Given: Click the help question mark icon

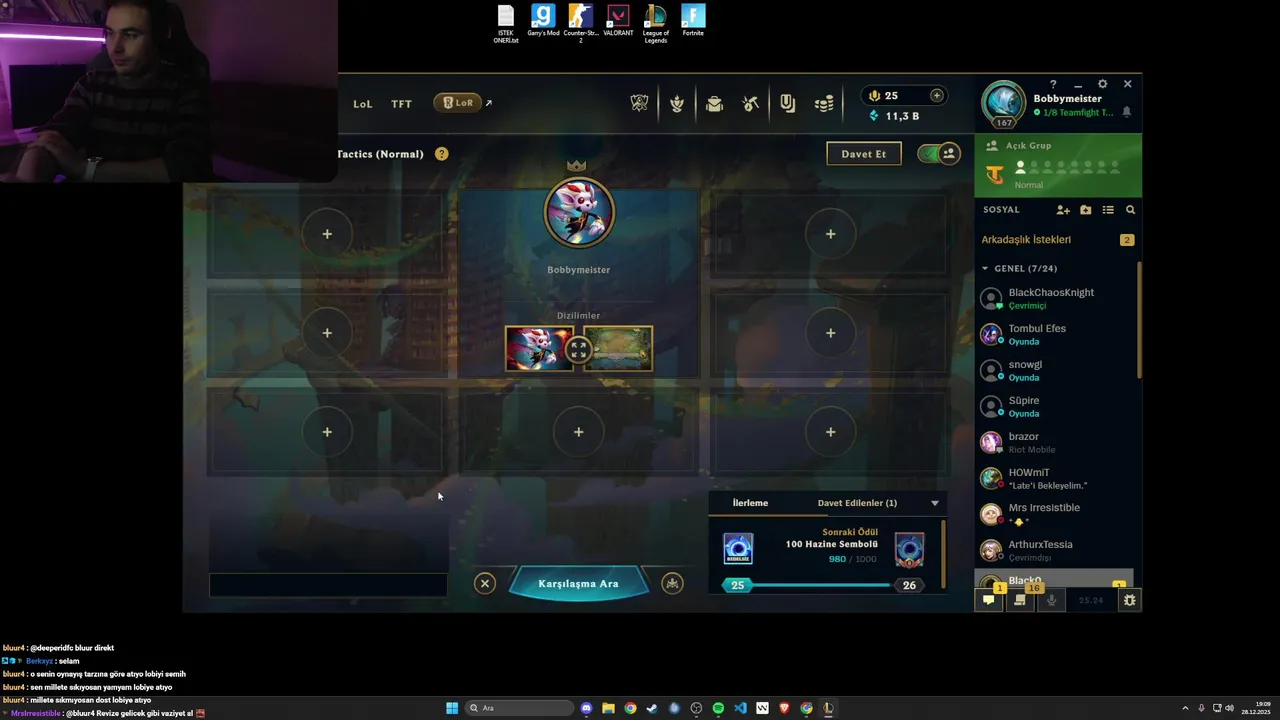Looking at the screenshot, I should (x=1053, y=85).
